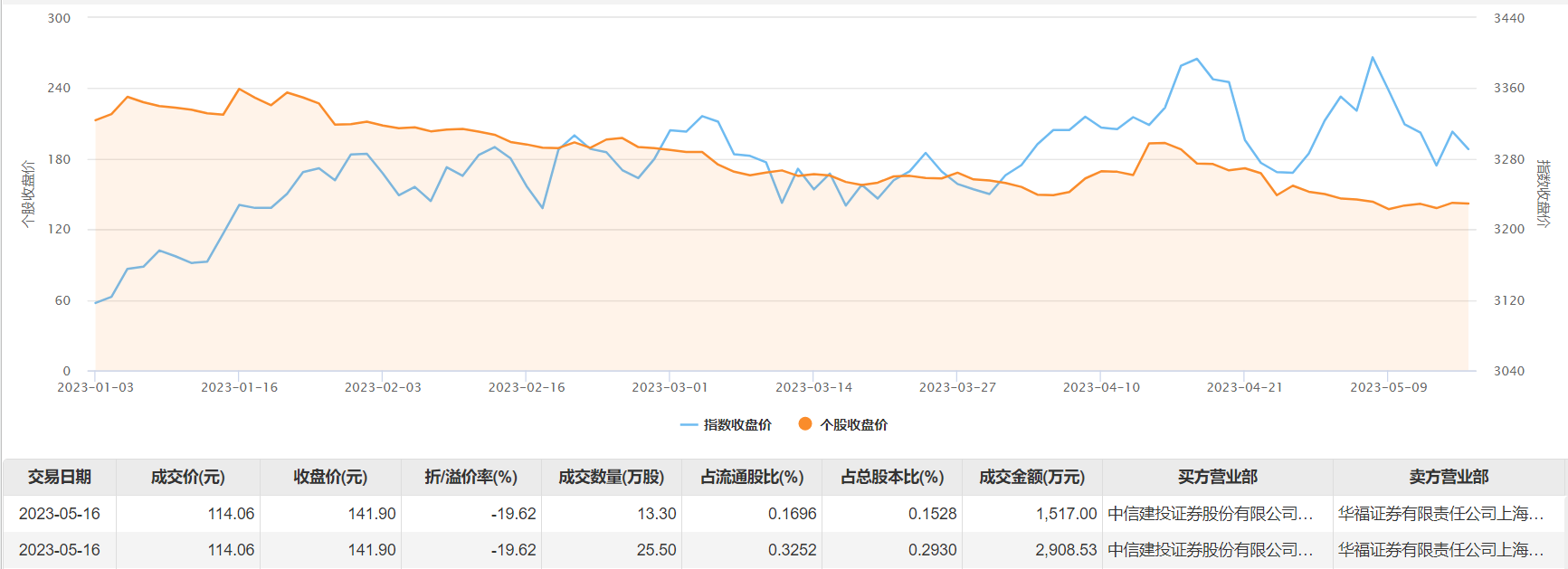Viewport: 1568px width, 569px height.
Task: Open buyer 中信建投证券 in the 1,517.00 row
Action: click(x=1211, y=514)
